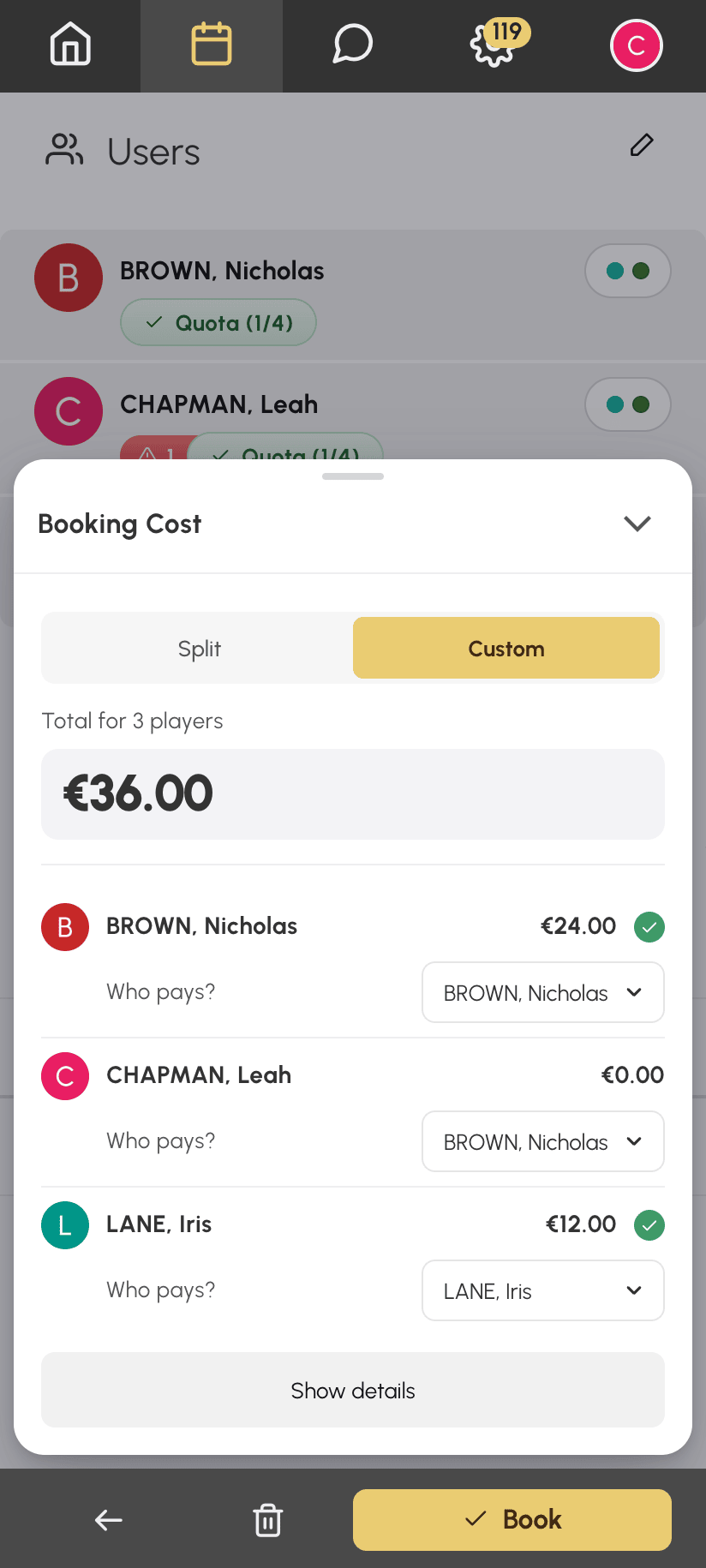Open the profile avatar C at top right
This screenshot has height=1568, width=706.
[636, 45]
